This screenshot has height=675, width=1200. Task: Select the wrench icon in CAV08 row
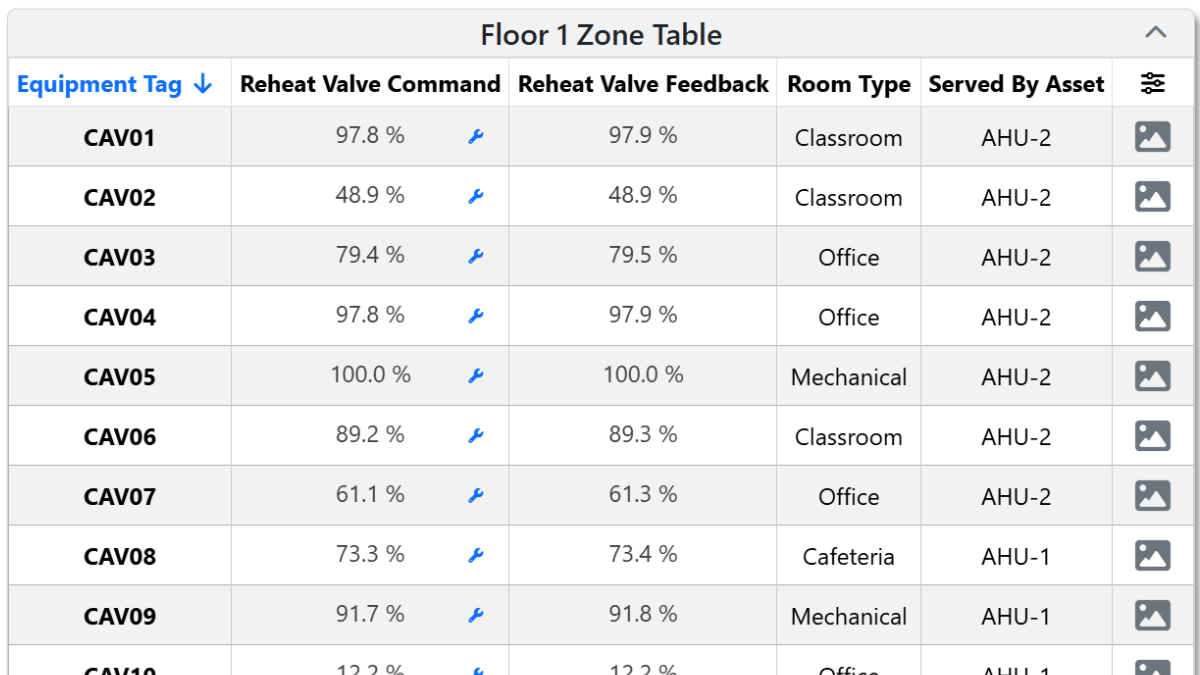pos(475,556)
